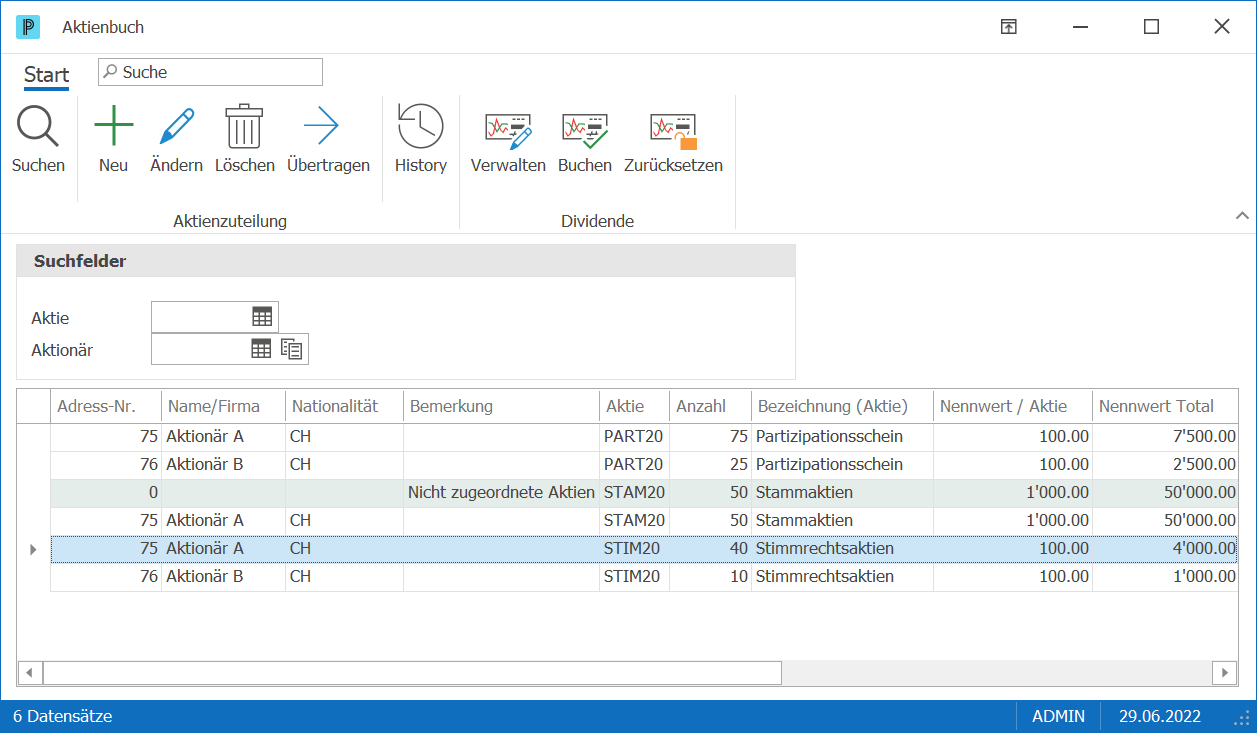The width and height of the screenshot is (1257, 733).
Task: Open the Aktie lookup grid icon
Action: pos(262,317)
